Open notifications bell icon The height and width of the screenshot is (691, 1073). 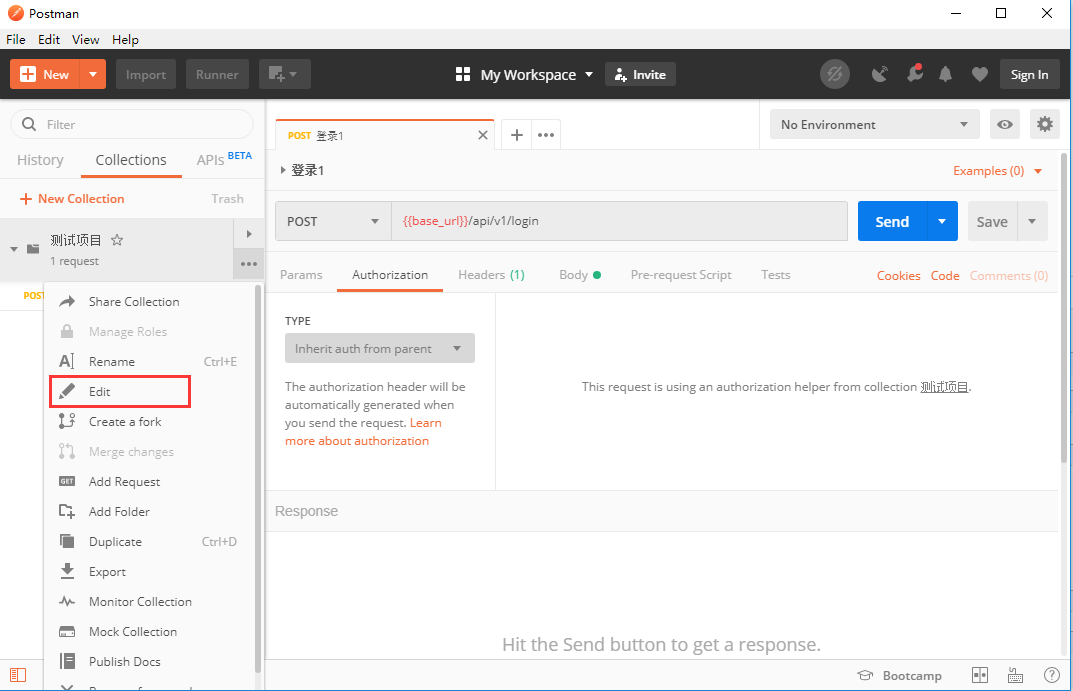tap(945, 74)
